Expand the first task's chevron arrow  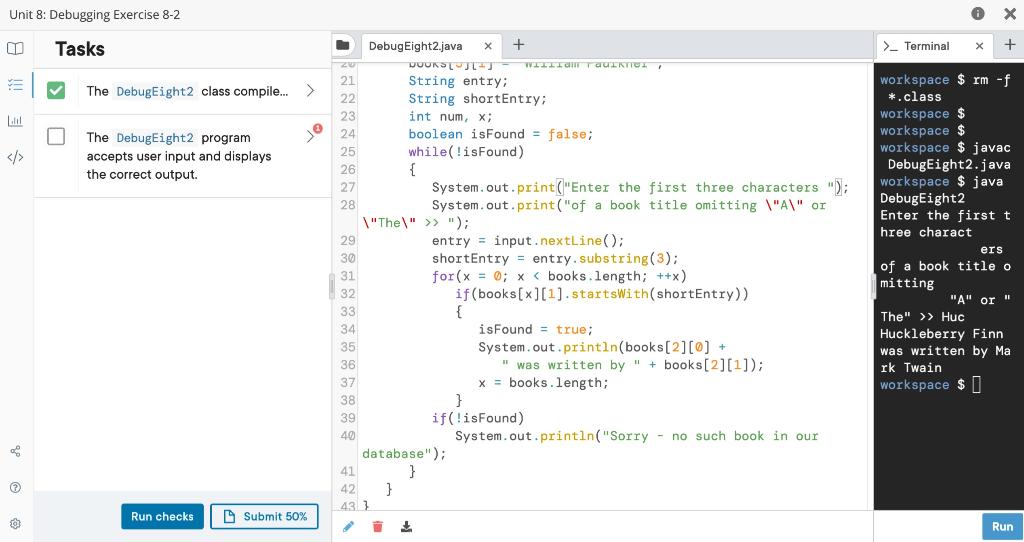310,91
